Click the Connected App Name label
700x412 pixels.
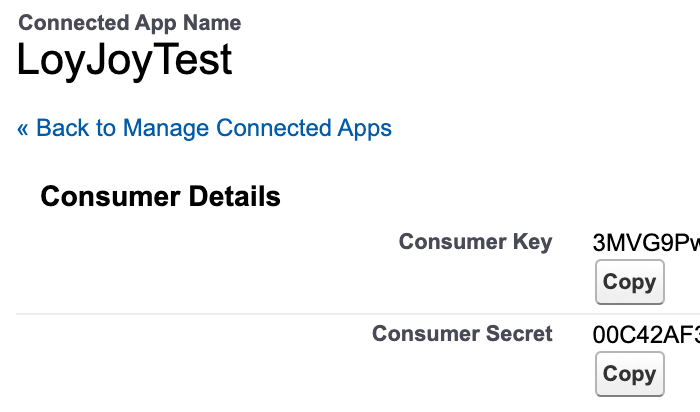(130, 22)
